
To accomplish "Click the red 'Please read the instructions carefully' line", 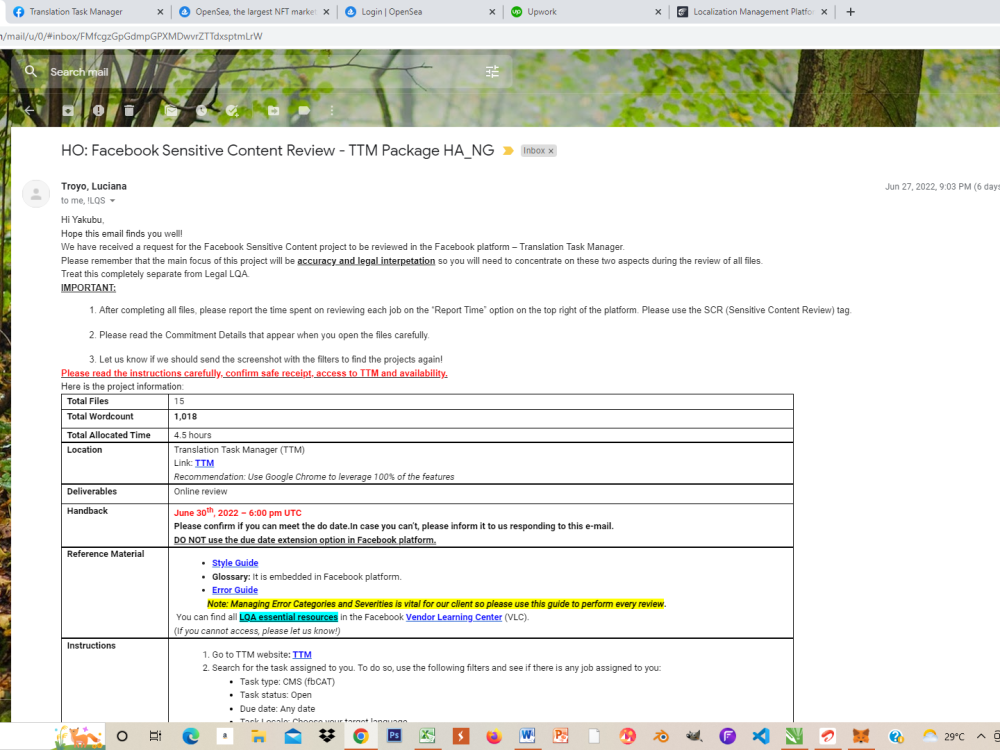I will coord(254,373).
